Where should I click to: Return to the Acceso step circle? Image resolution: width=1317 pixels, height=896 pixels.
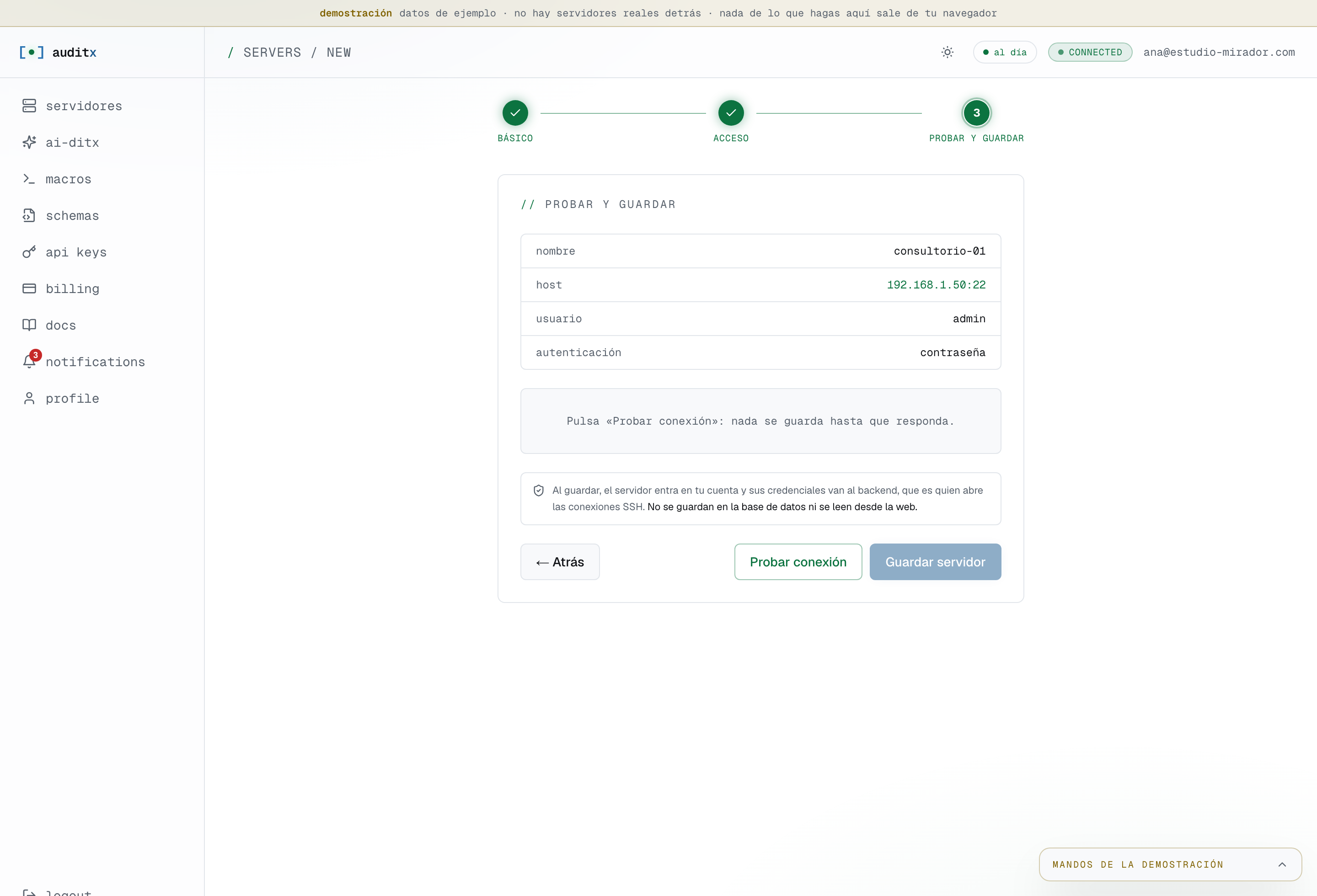click(x=730, y=113)
